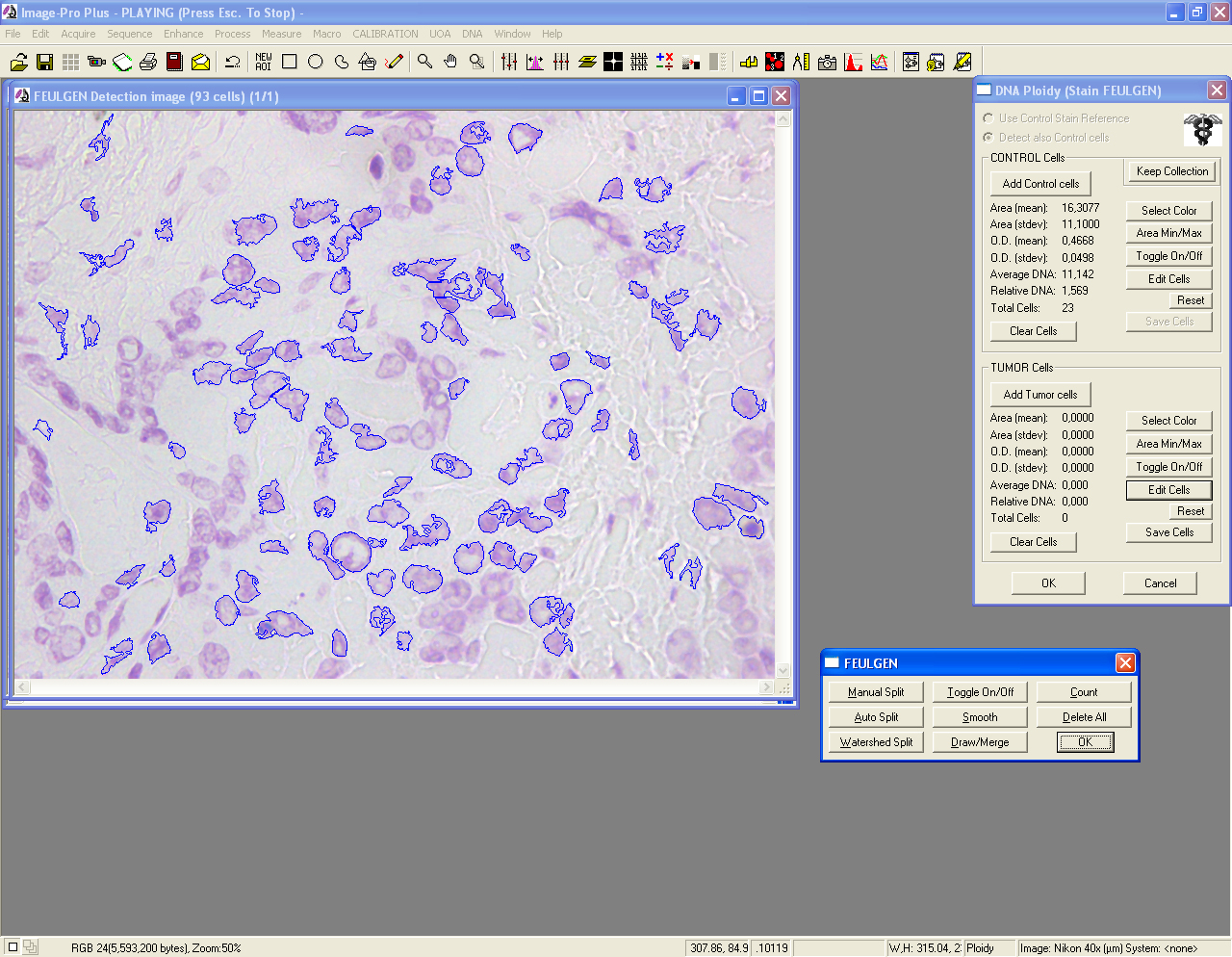Click Toggle On/Off for Control cells
This screenshot has height=957, width=1232.
pyautogui.click(x=1168, y=256)
